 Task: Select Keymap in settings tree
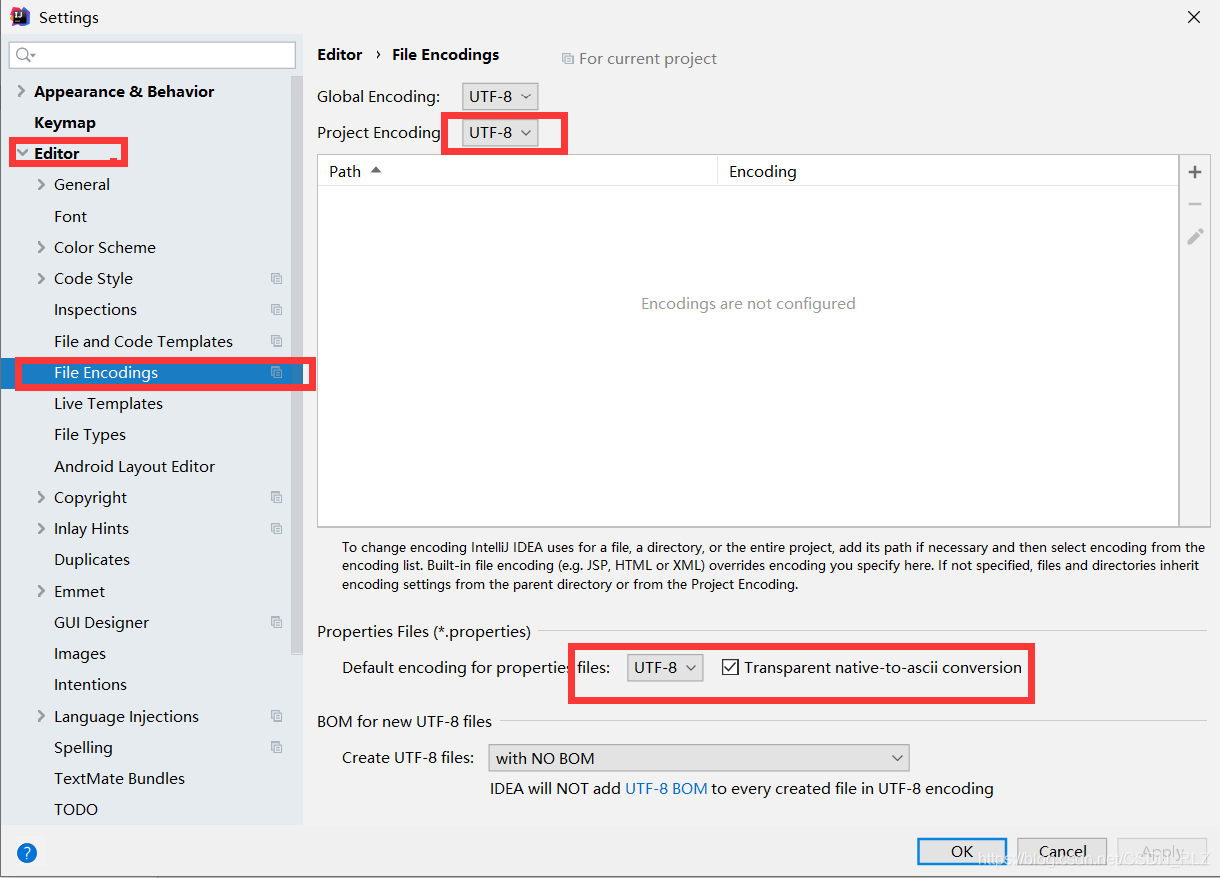click(x=65, y=122)
